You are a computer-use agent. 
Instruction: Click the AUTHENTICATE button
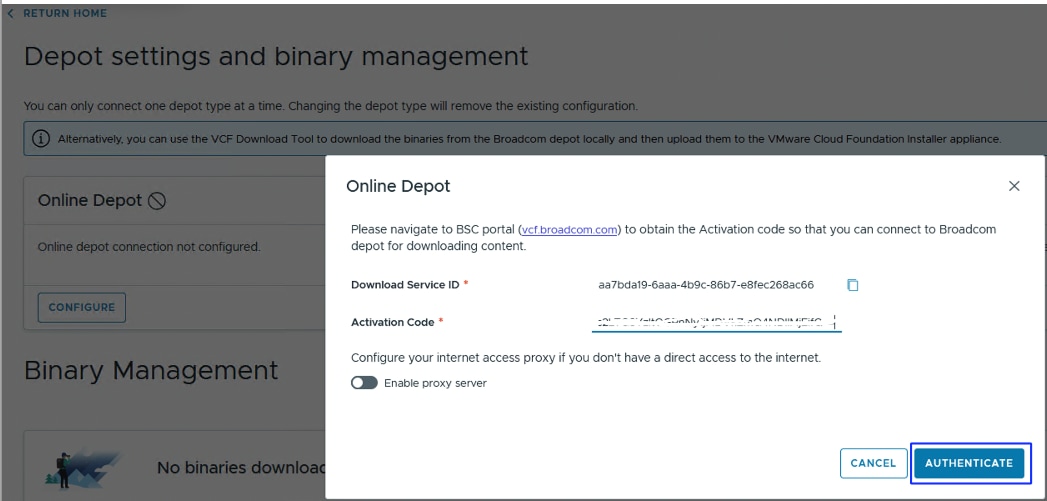coord(969,463)
